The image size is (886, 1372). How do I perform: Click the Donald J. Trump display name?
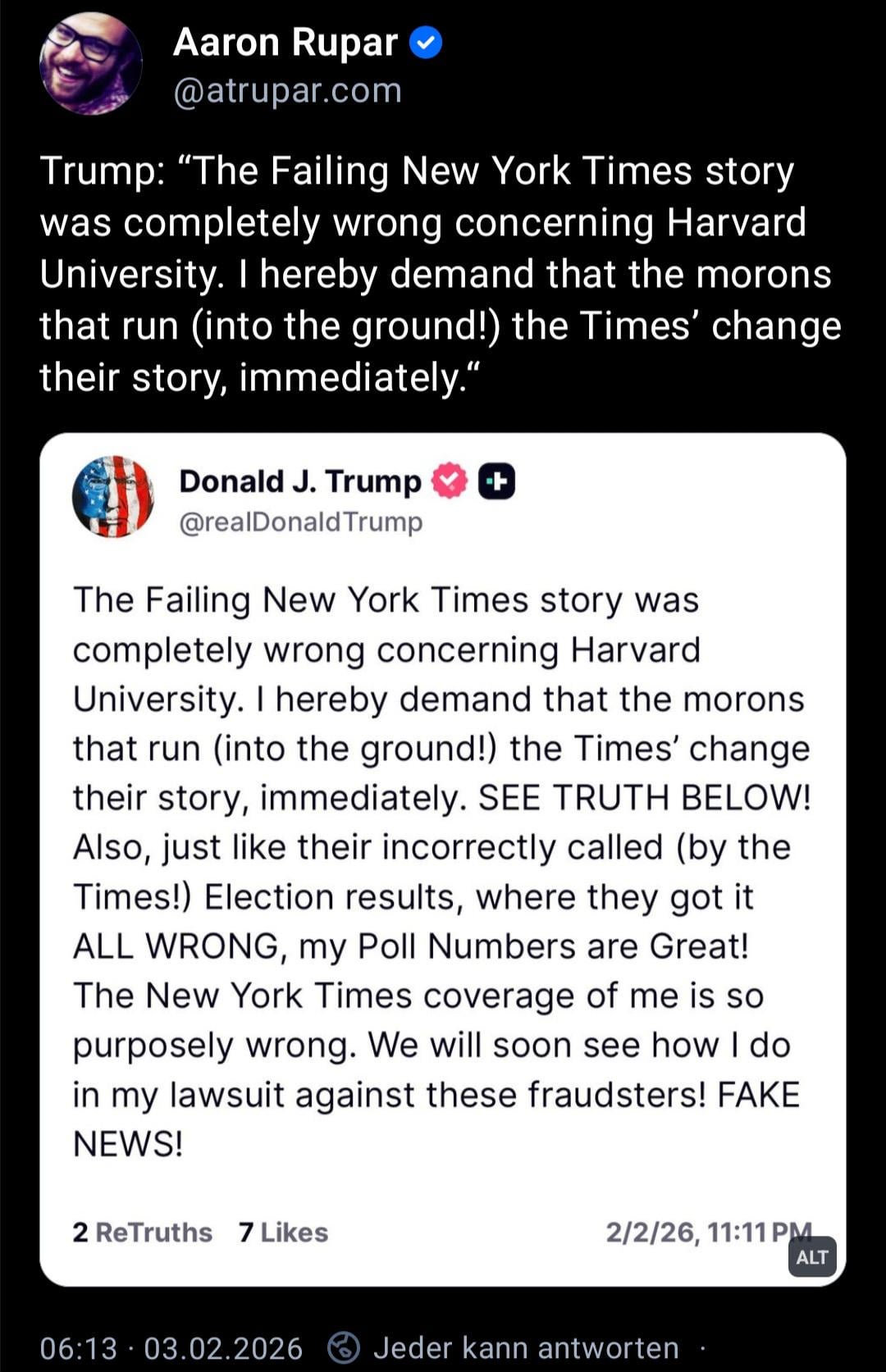[299, 481]
